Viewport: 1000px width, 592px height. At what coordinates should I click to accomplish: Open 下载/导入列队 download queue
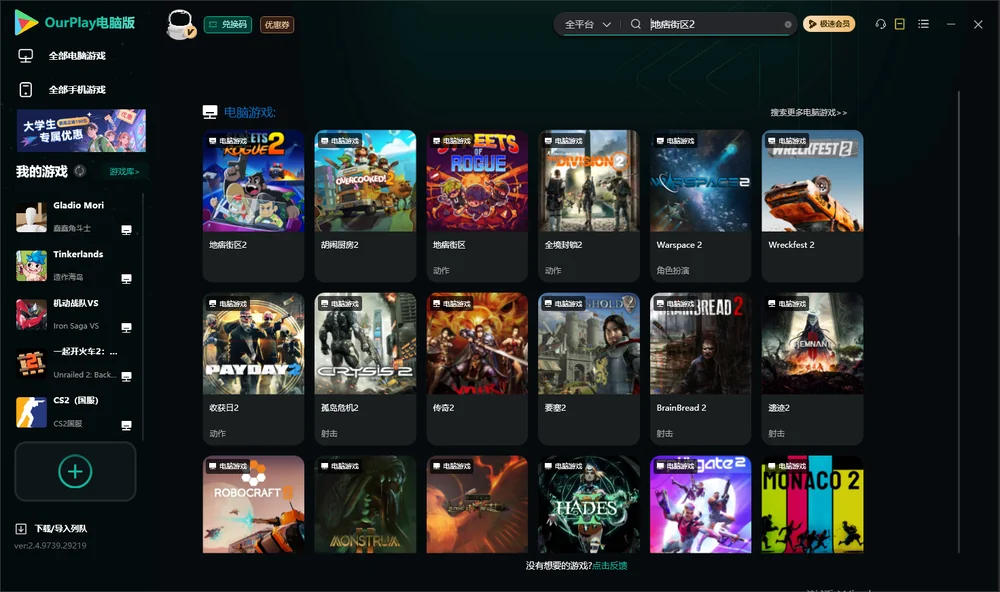[61, 528]
